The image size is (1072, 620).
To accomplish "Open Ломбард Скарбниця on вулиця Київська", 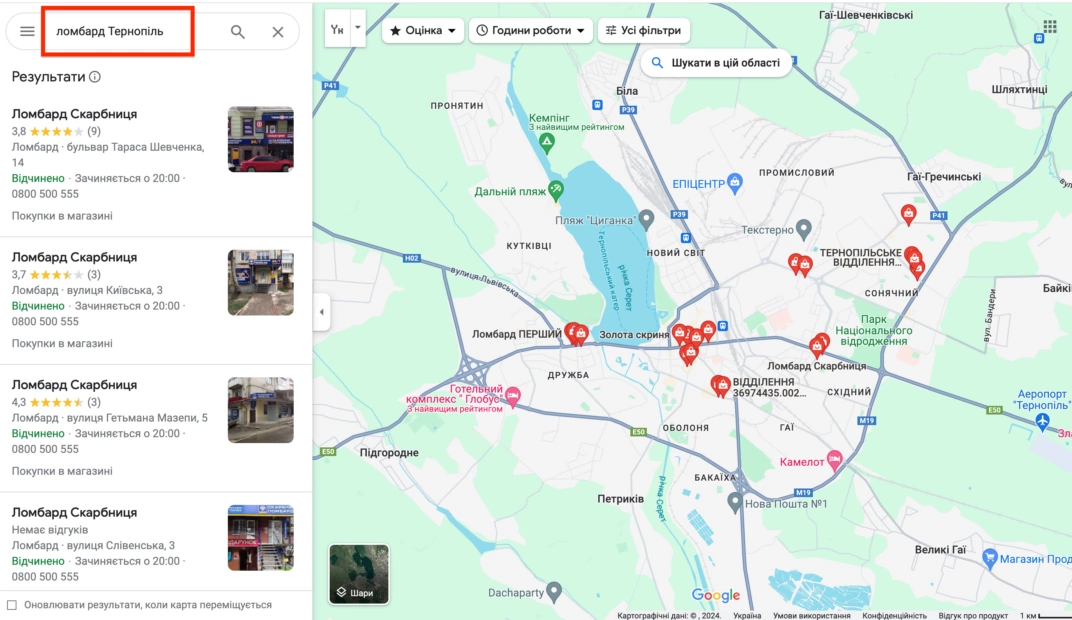I will tap(75, 257).
